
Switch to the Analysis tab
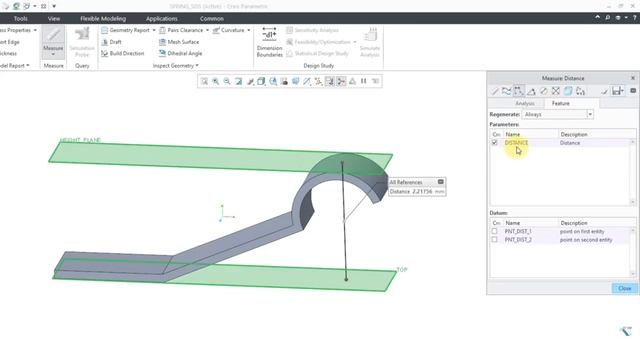click(524, 104)
